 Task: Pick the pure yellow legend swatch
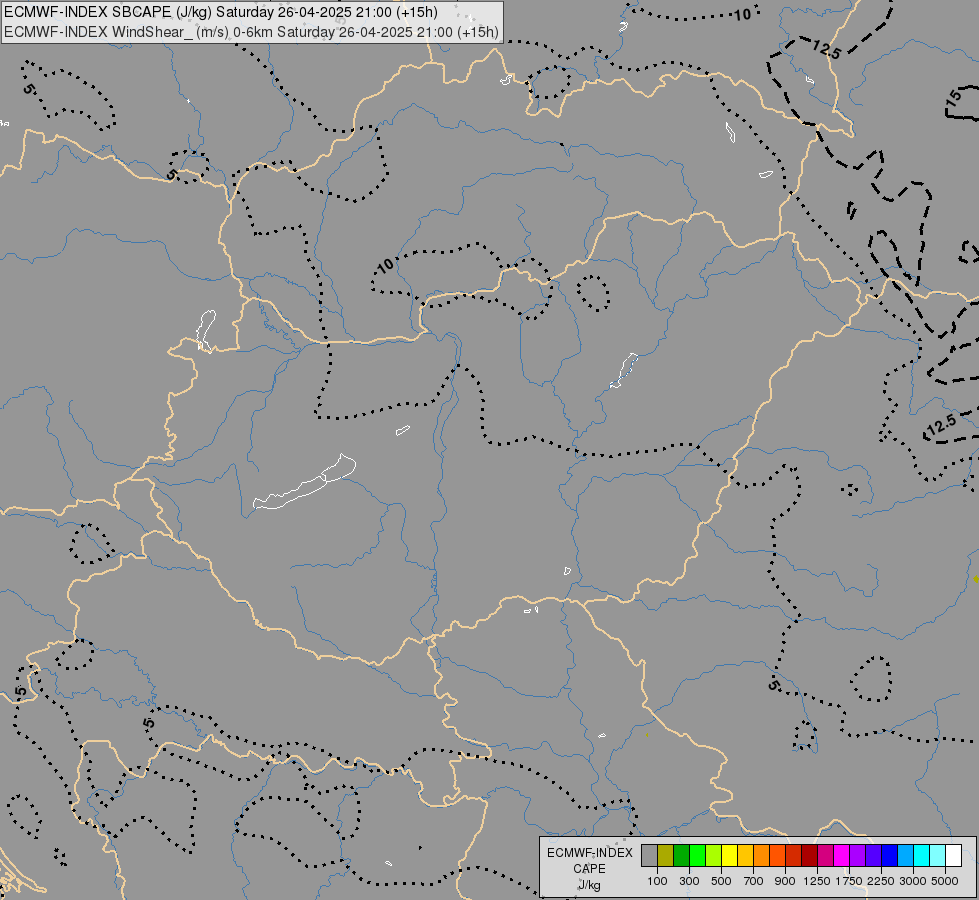pyautogui.click(x=729, y=856)
